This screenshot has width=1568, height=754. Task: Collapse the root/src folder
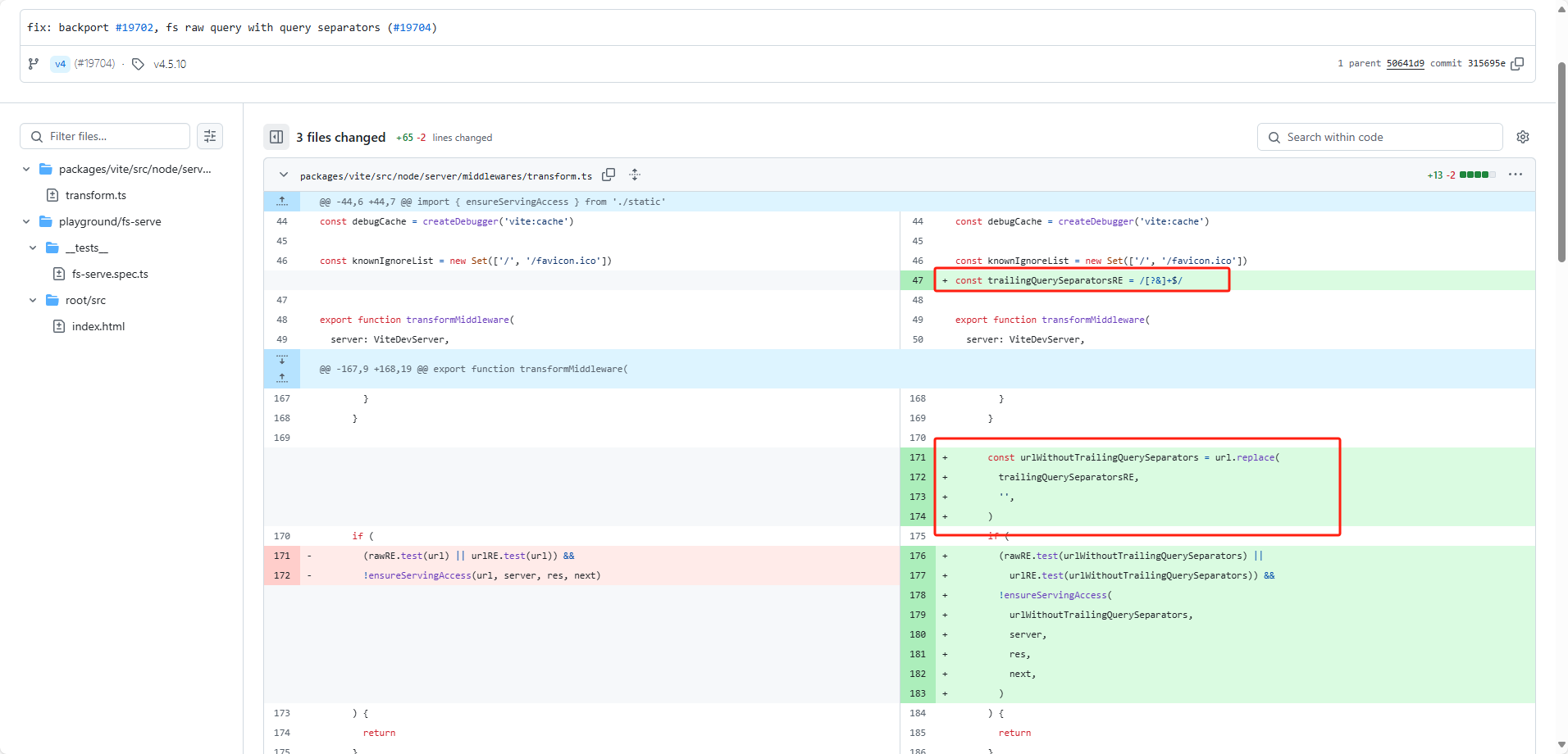(x=33, y=300)
